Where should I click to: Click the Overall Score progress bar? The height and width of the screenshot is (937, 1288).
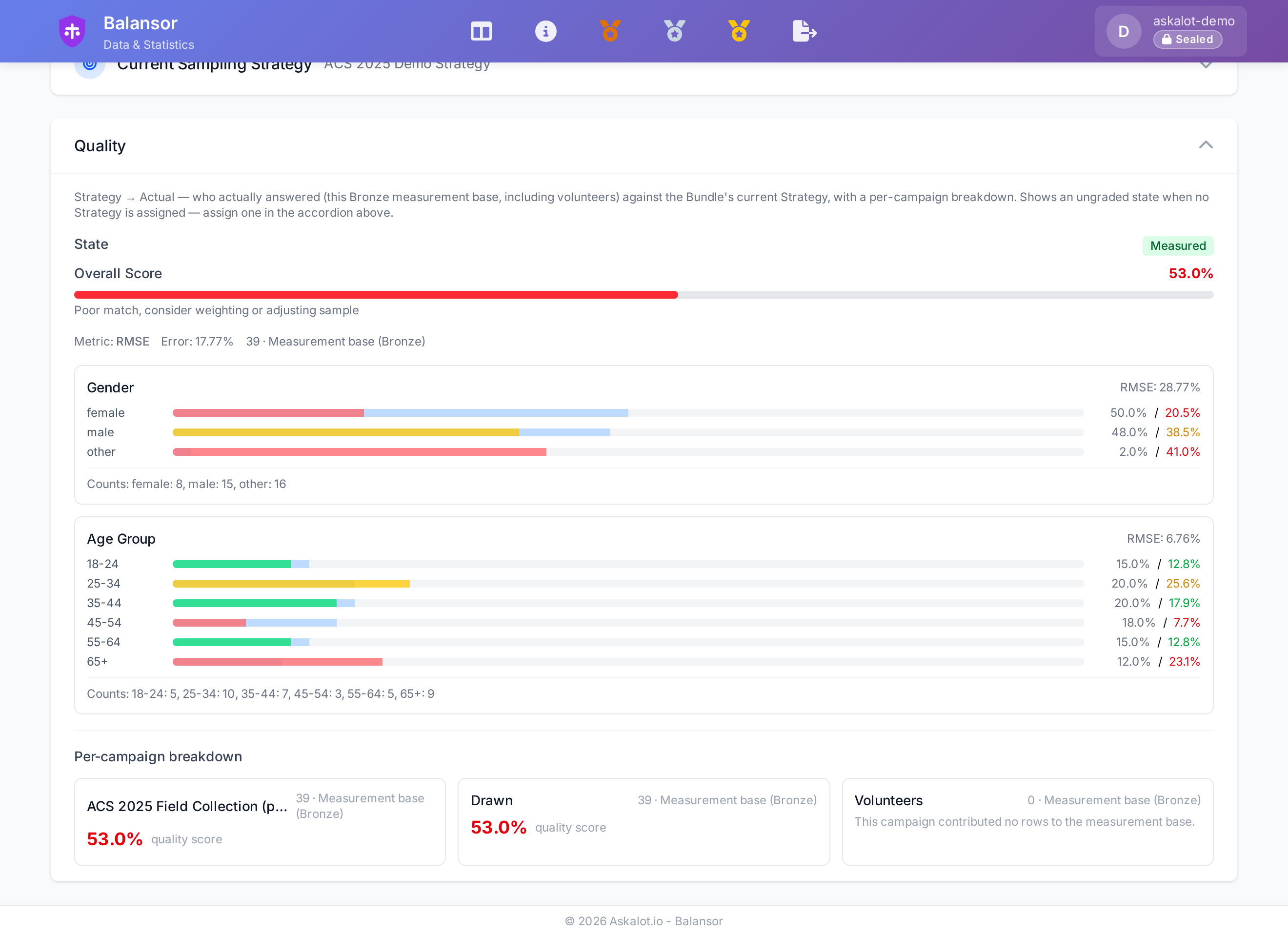(644, 295)
